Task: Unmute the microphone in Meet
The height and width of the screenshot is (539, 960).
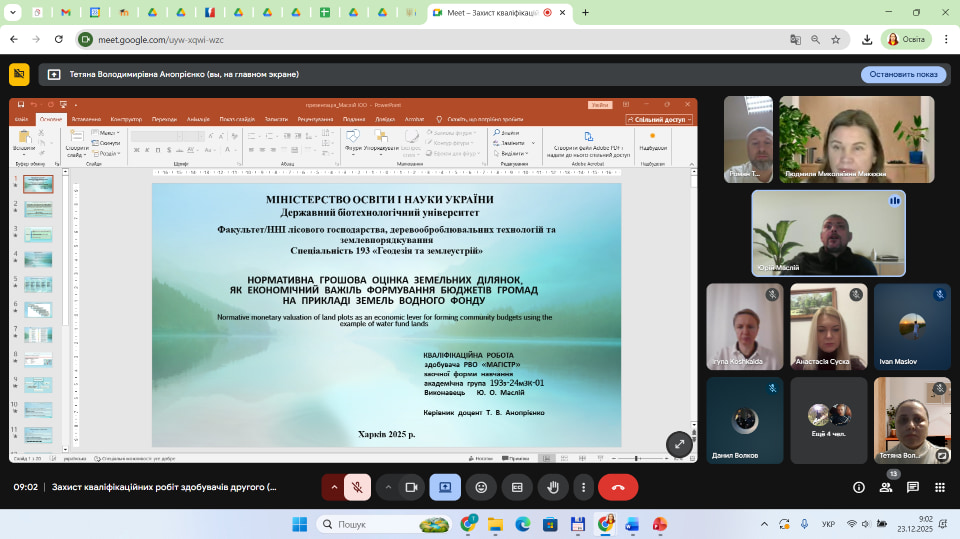Action: tap(356, 487)
